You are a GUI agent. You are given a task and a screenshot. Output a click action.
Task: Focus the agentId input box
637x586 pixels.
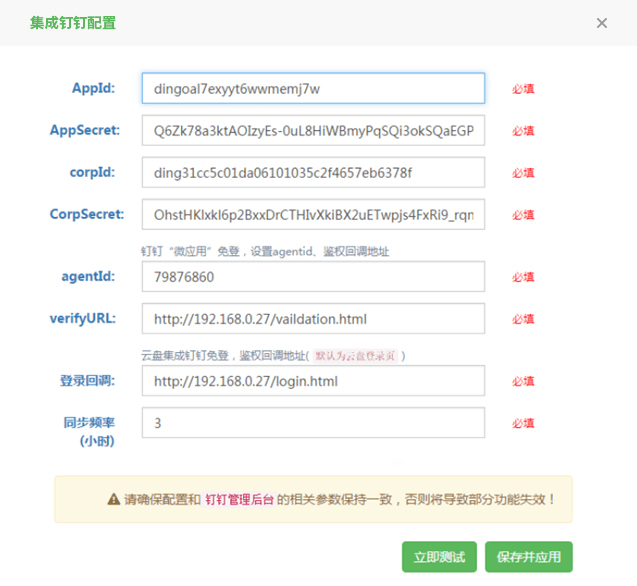point(313,277)
